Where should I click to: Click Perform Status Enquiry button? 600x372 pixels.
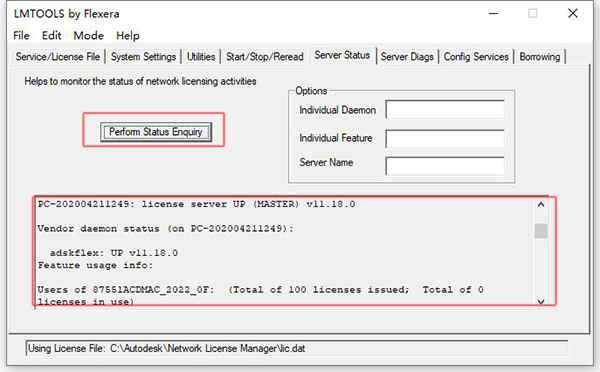(x=156, y=132)
